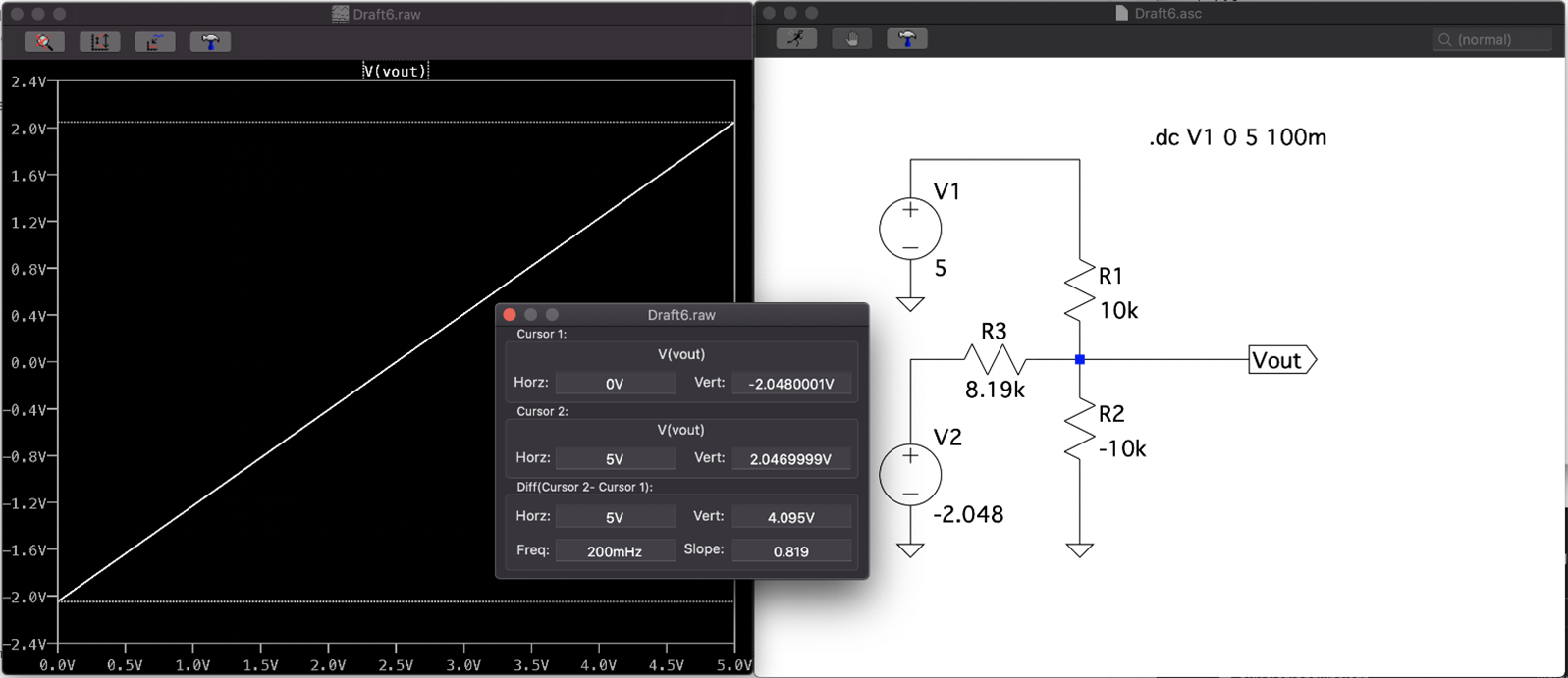Click the Draft6.raw title of cursor dialog
This screenshot has width=1568, height=678.
(681, 315)
